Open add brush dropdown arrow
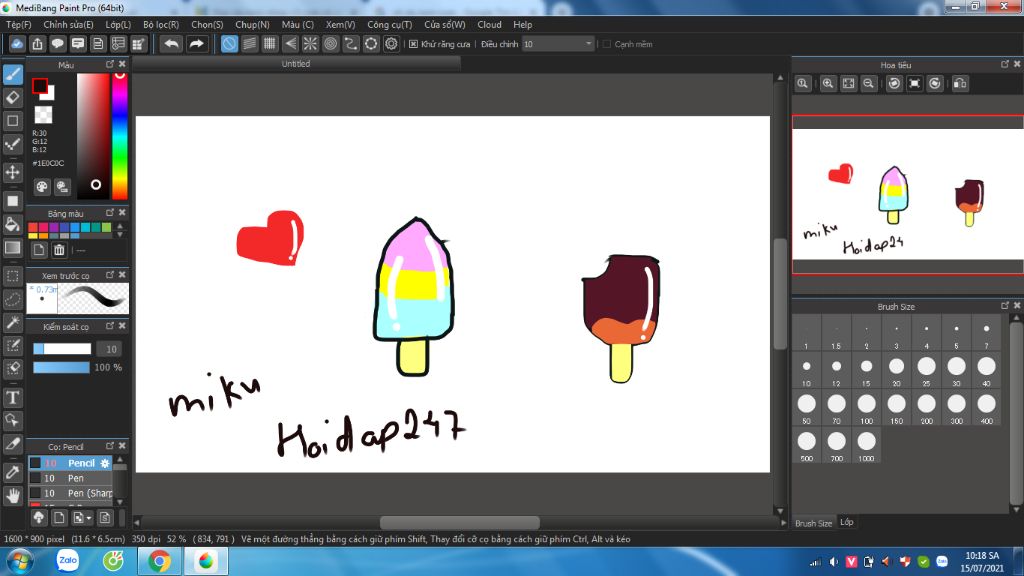 (x=89, y=518)
